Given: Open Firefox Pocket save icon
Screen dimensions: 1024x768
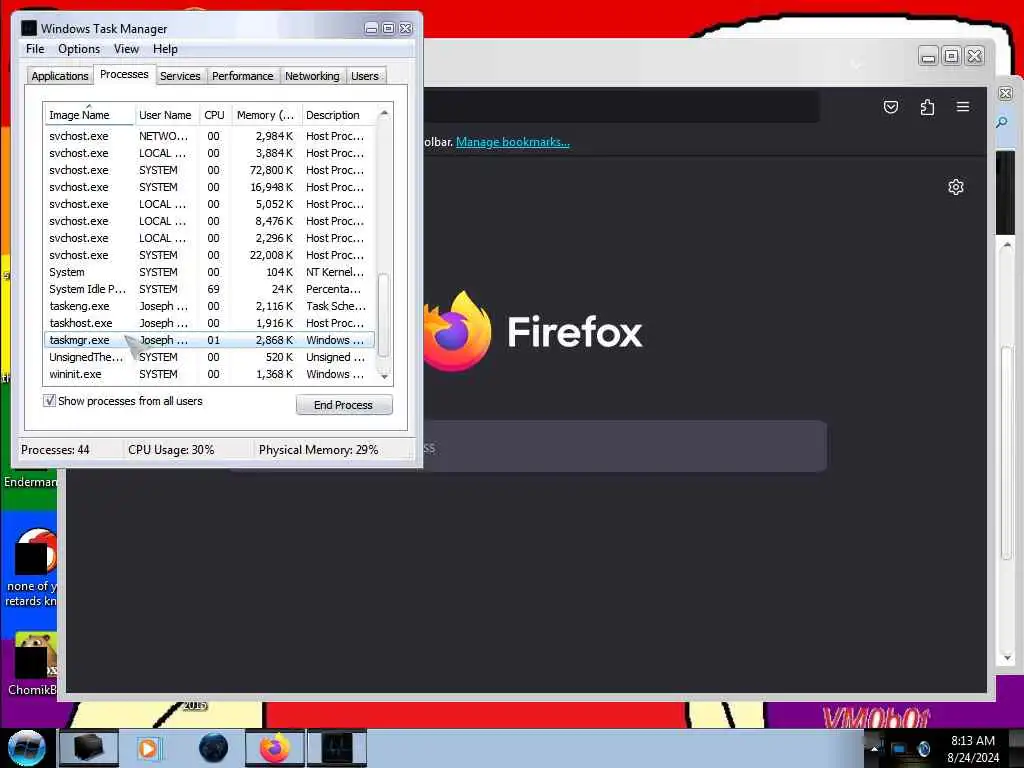Looking at the screenshot, I should pos(891,107).
